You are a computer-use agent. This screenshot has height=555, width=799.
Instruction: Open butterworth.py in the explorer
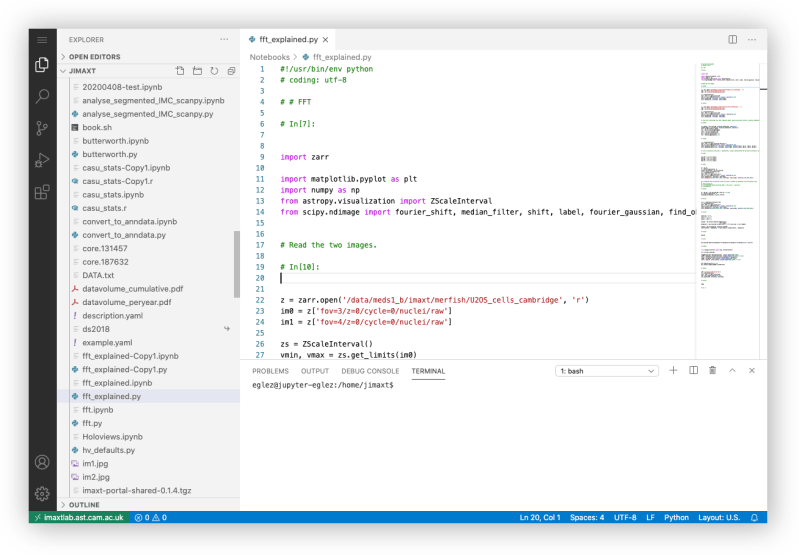click(110, 154)
